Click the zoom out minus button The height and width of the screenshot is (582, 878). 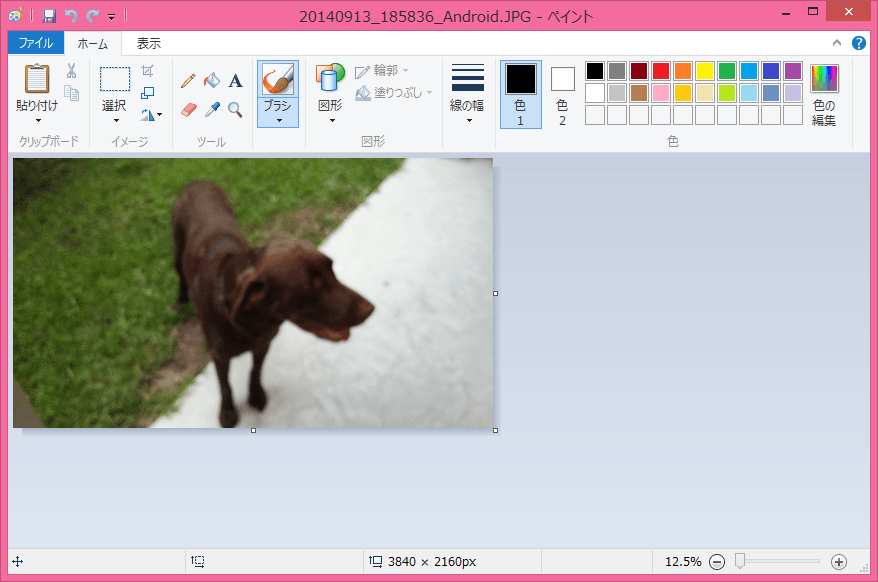pyautogui.click(x=717, y=562)
